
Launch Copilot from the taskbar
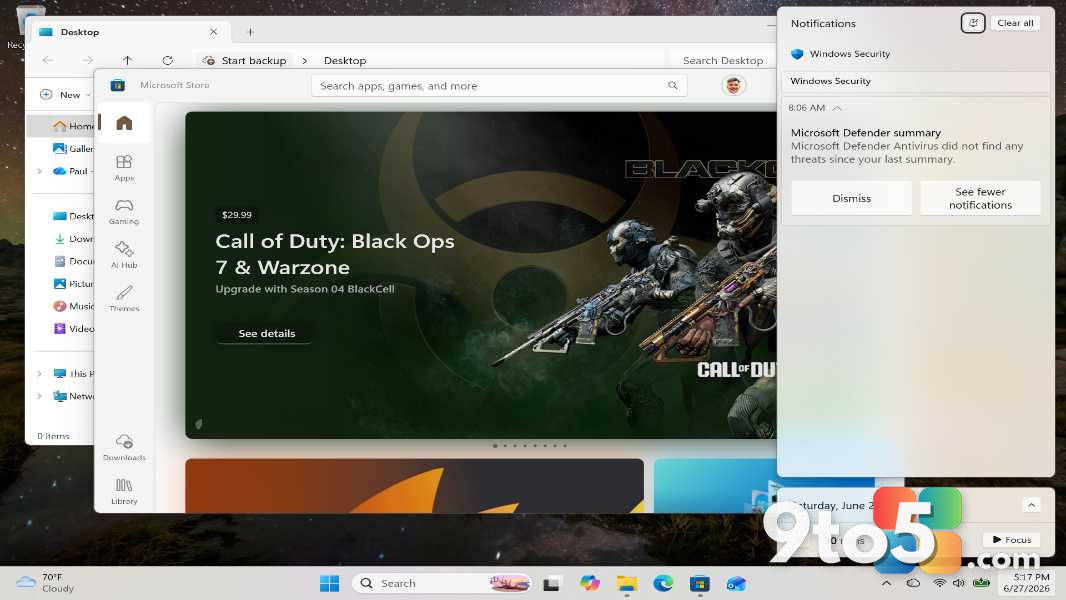coord(589,584)
